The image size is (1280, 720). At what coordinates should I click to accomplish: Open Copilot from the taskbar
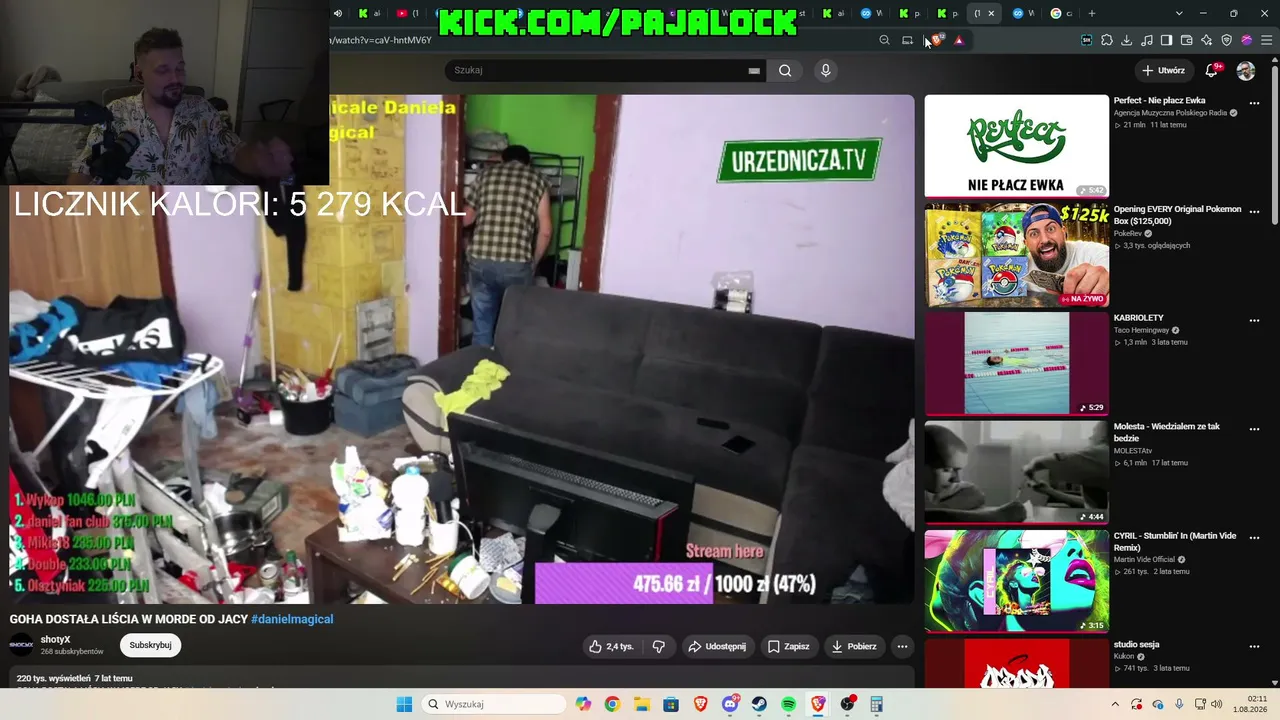tap(583, 704)
